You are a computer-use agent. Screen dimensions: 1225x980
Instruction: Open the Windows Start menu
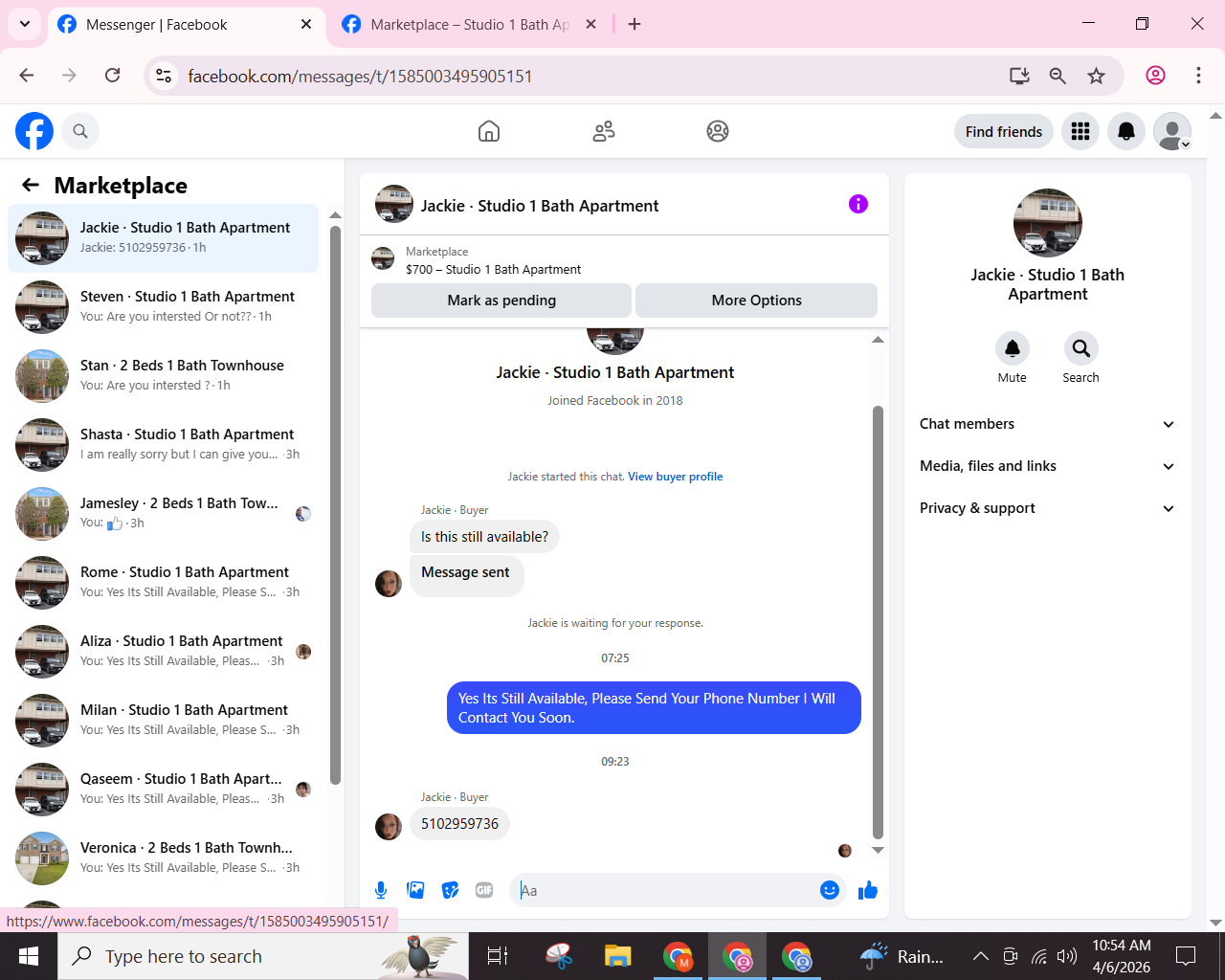(x=29, y=956)
